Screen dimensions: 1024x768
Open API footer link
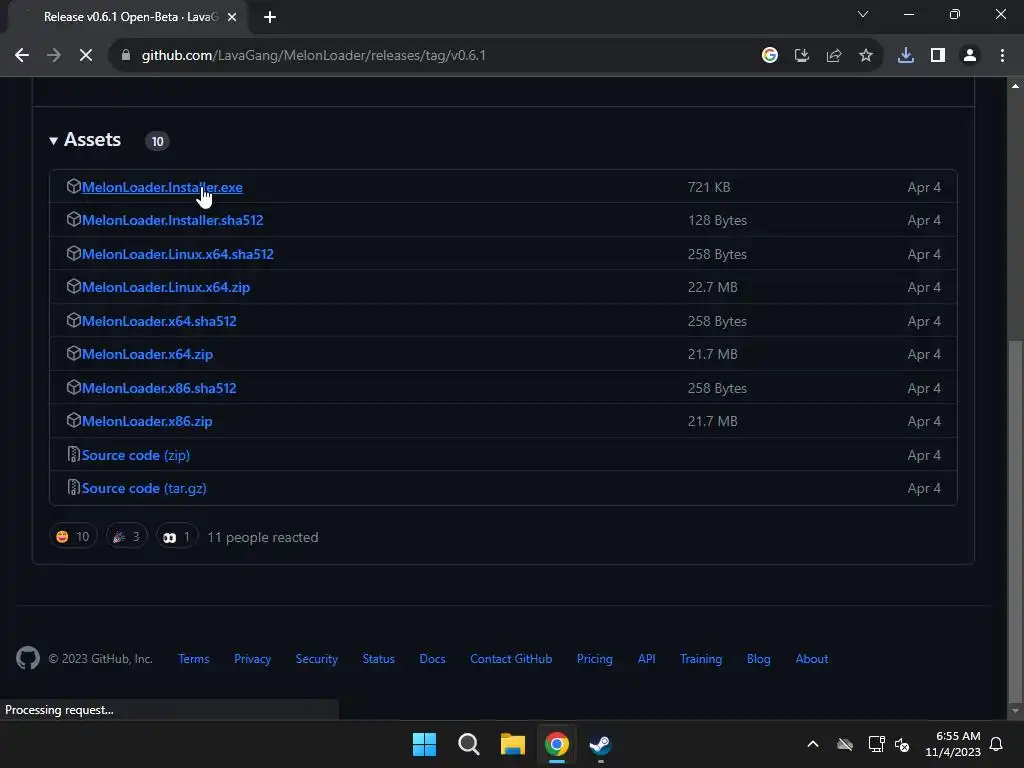point(647,659)
